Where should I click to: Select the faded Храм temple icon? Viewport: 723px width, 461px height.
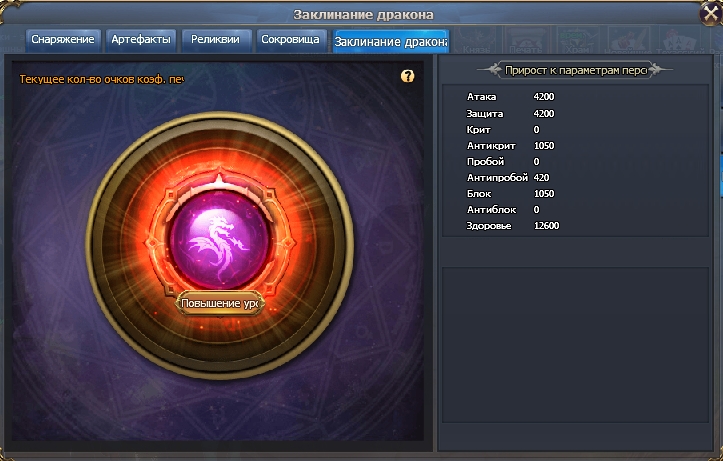(x=578, y=40)
